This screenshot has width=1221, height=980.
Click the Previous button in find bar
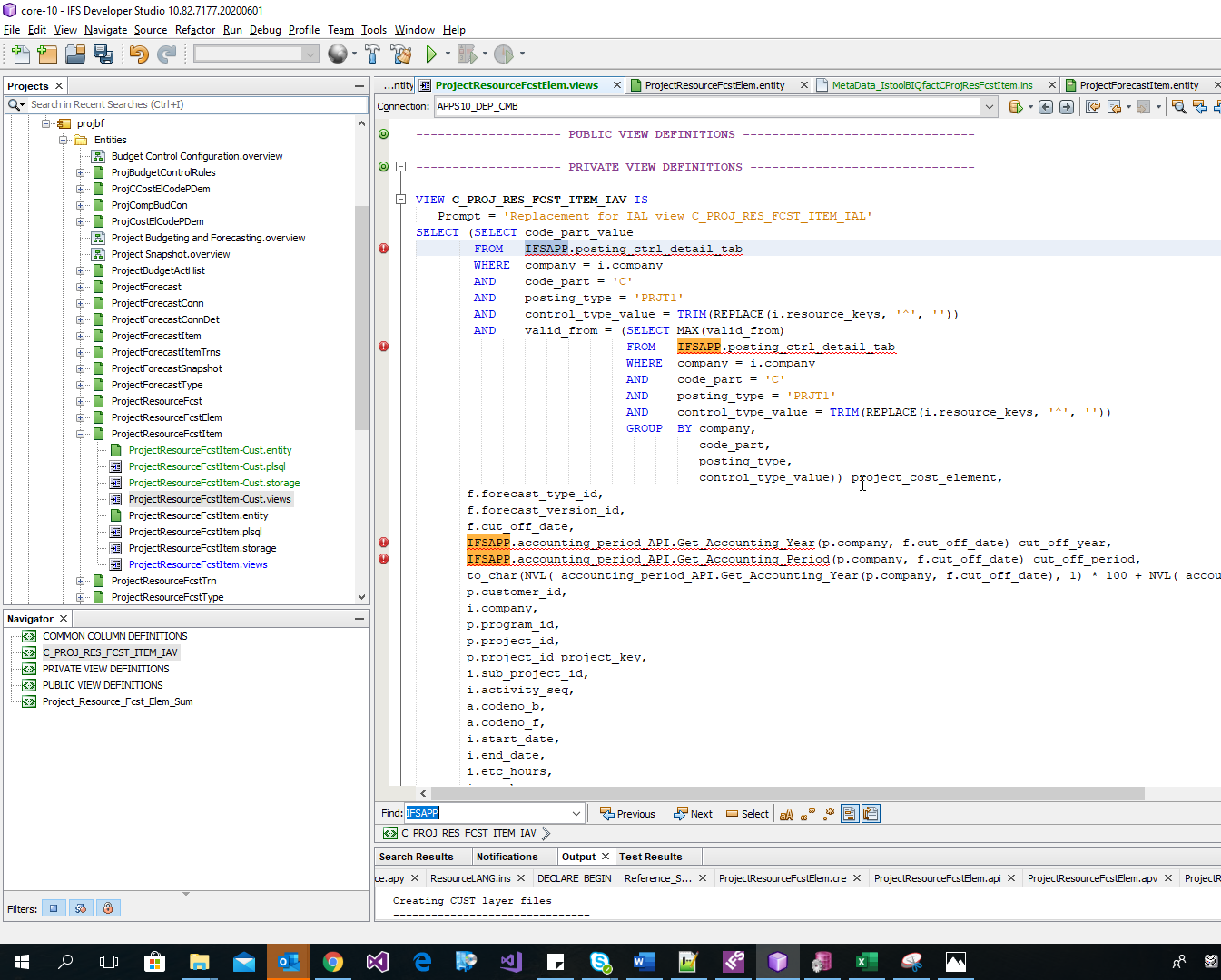627,814
